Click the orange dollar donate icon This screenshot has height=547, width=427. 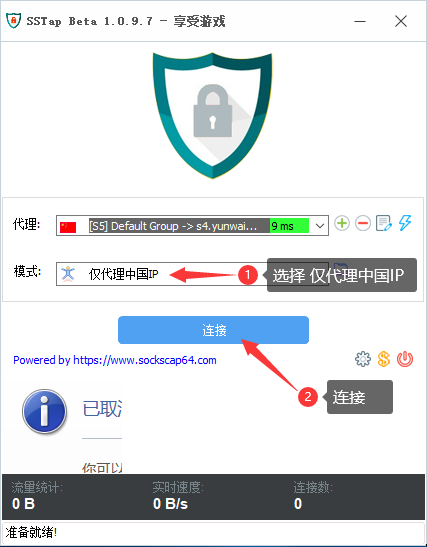(384, 359)
